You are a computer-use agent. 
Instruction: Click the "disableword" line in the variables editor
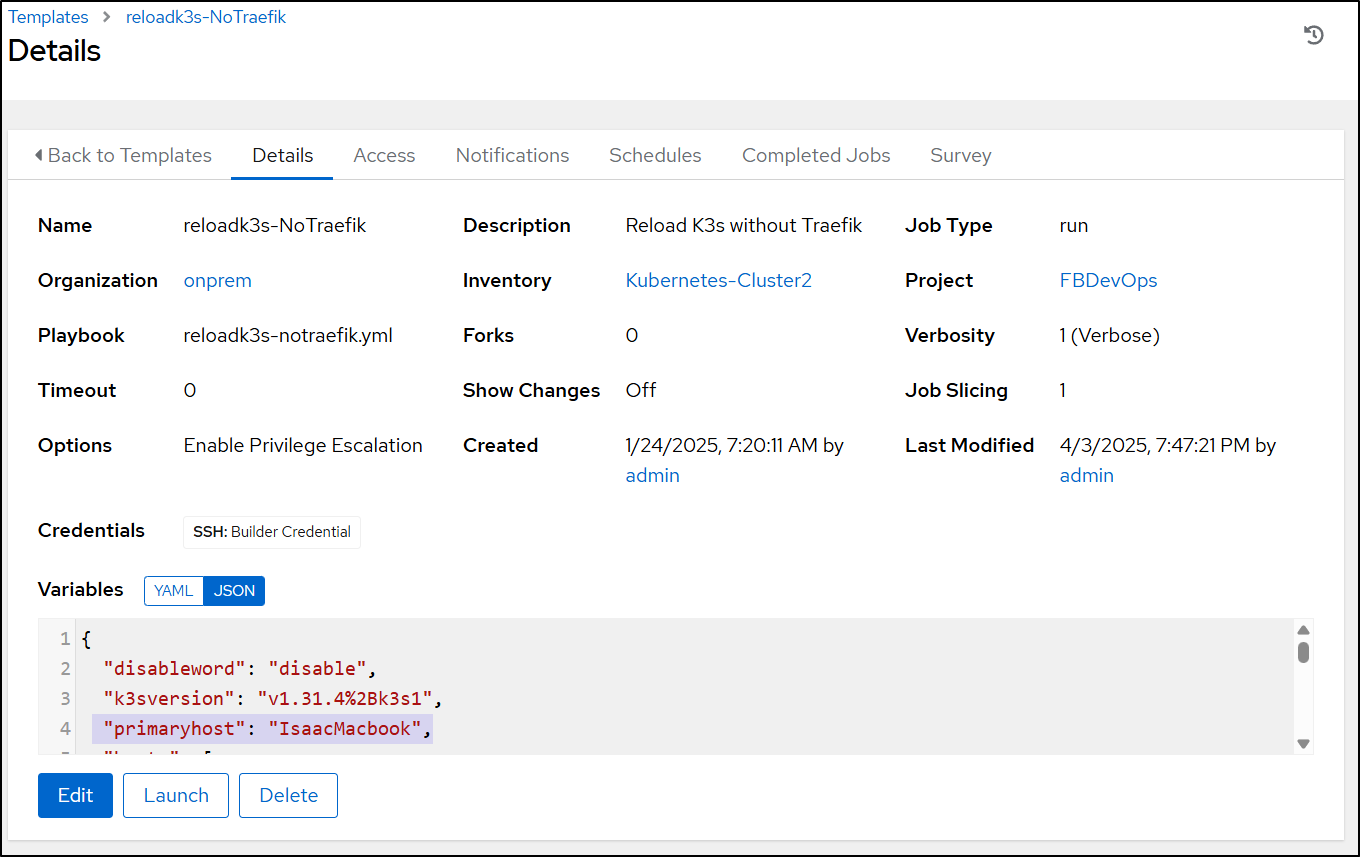coord(240,668)
